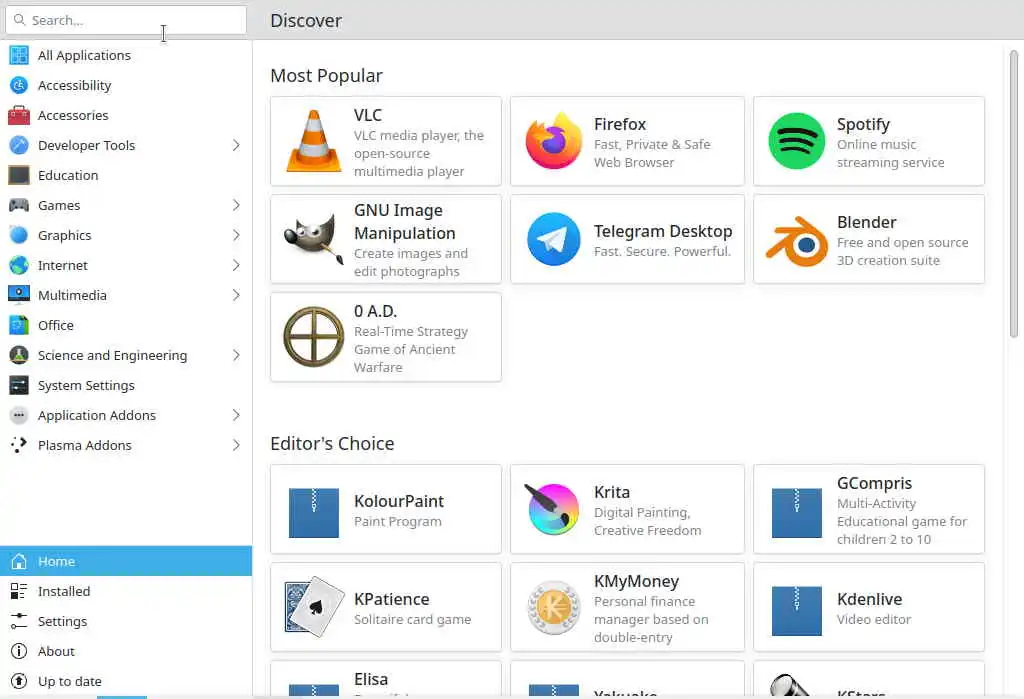The image size is (1024, 699).
Task: Click the GCompris title text
Action: [874, 483]
